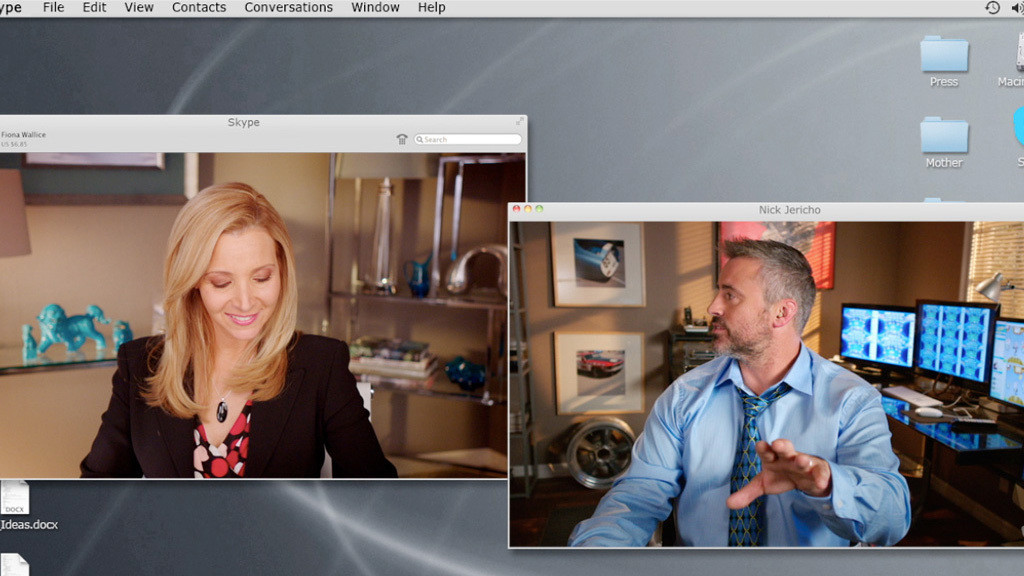Open the Ideas.docx file icon
The height and width of the screenshot is (576, 1024).
(x=14, y=498)
